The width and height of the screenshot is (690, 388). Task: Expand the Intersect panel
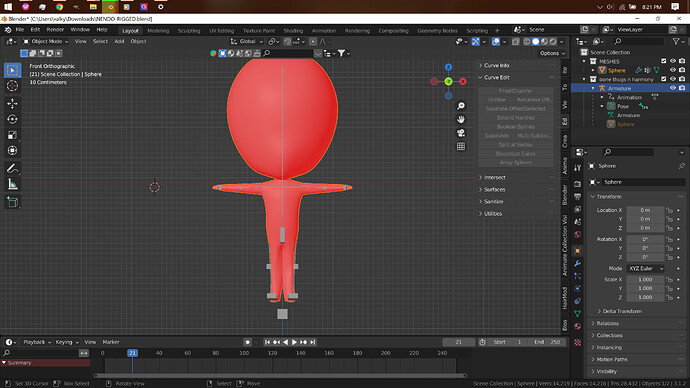click(495, 177)
